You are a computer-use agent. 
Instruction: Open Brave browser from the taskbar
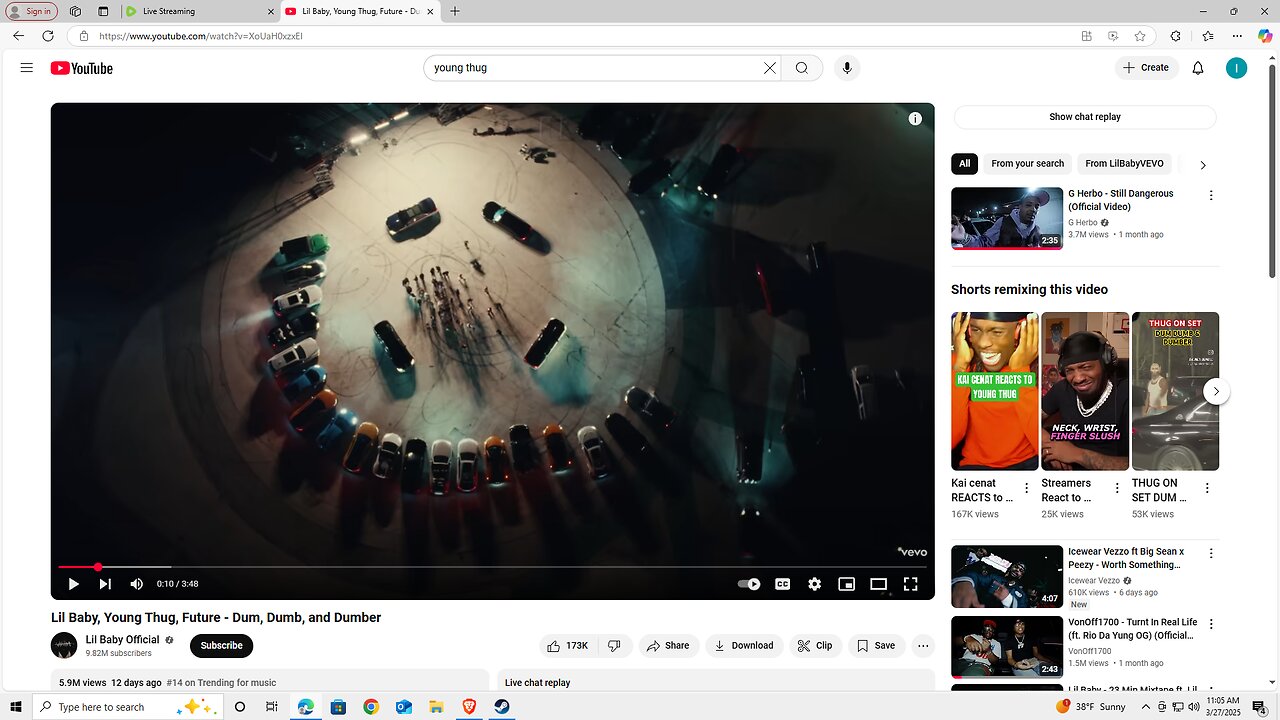coord(469,707)
